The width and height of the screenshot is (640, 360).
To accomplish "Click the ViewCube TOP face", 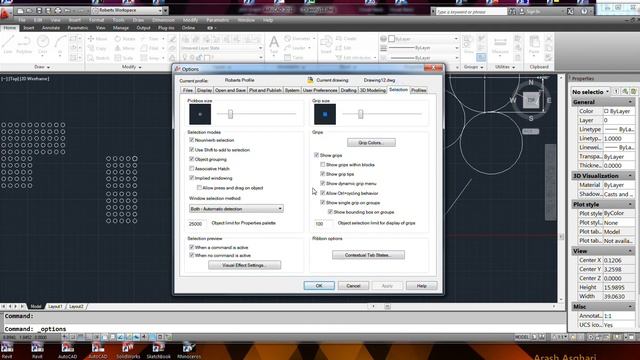I will (531, 100).
